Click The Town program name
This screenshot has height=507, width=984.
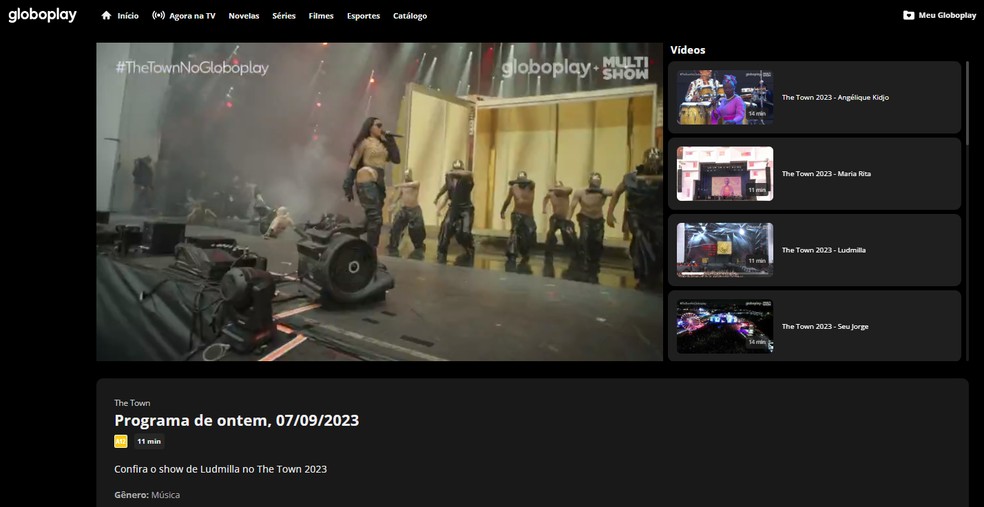click(132, 403)
